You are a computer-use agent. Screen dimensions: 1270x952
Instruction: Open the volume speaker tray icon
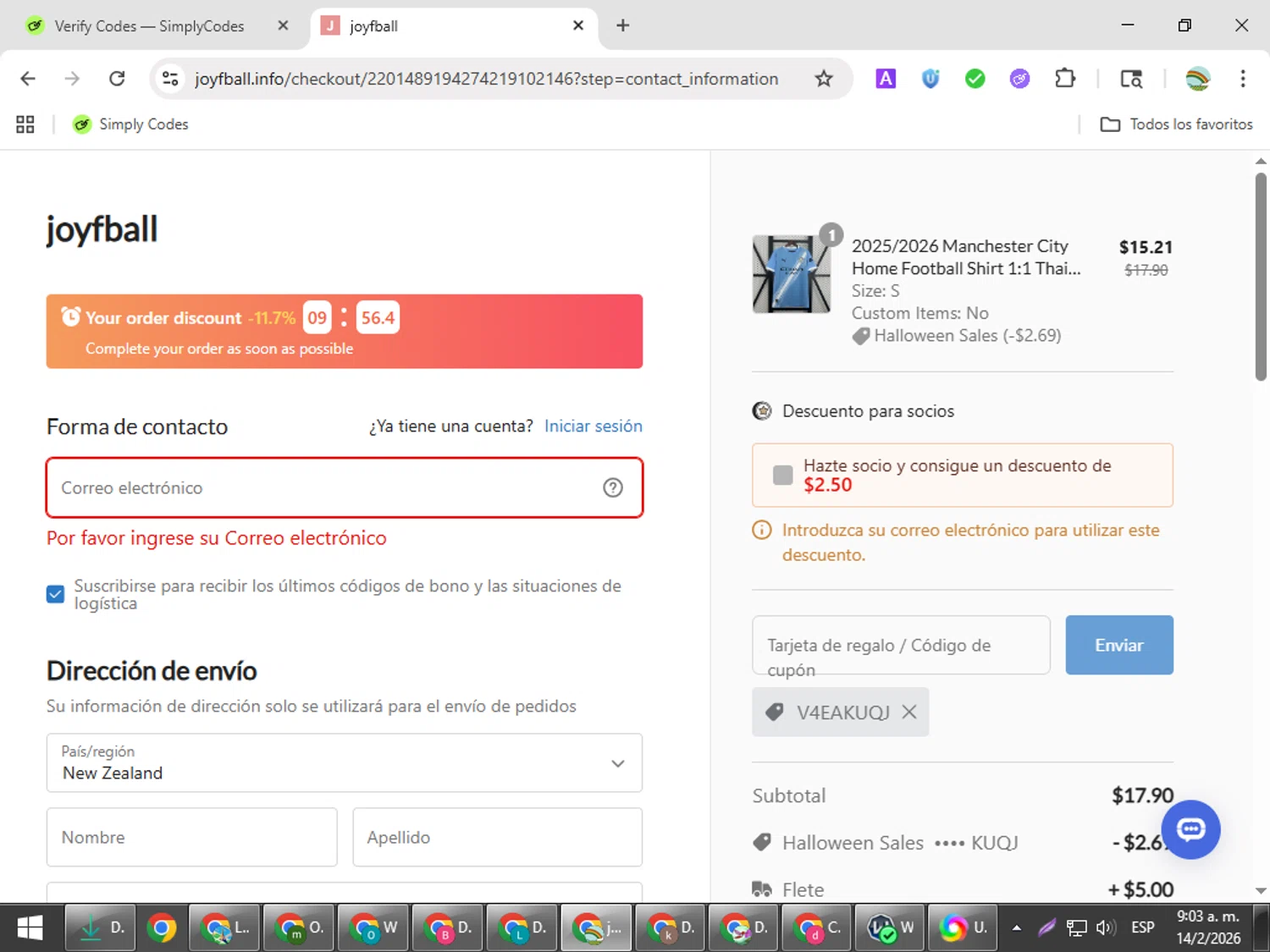1106,927
